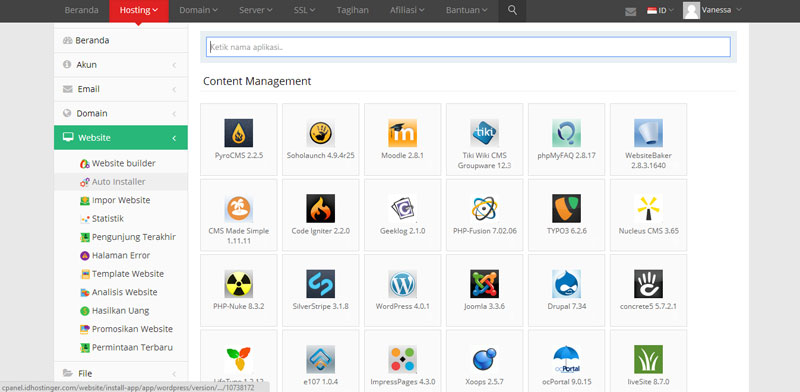
Task: Select the PHP-Nuke radiation icon
Action: coord(238,284)
